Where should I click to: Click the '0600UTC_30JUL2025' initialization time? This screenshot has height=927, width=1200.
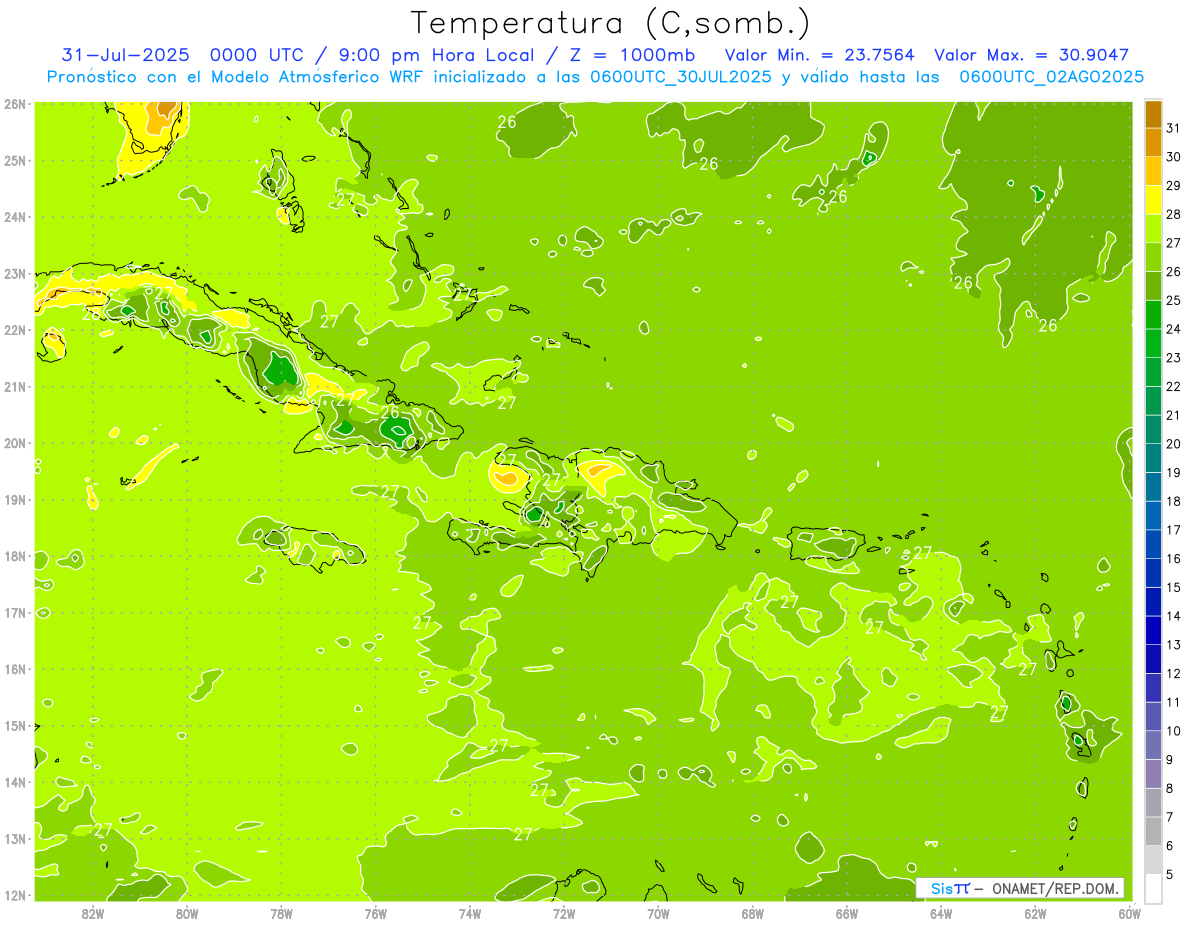[x=682, y=77]
